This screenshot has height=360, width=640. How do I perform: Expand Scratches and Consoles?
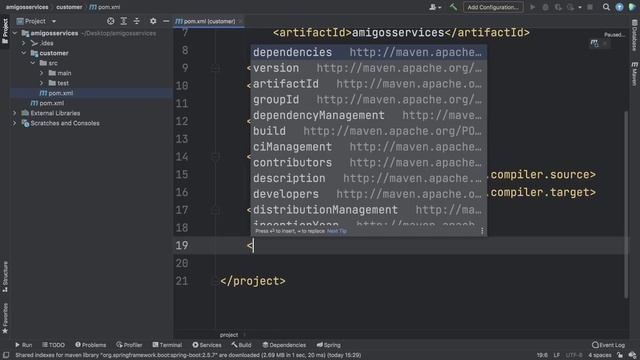point(15,123)
